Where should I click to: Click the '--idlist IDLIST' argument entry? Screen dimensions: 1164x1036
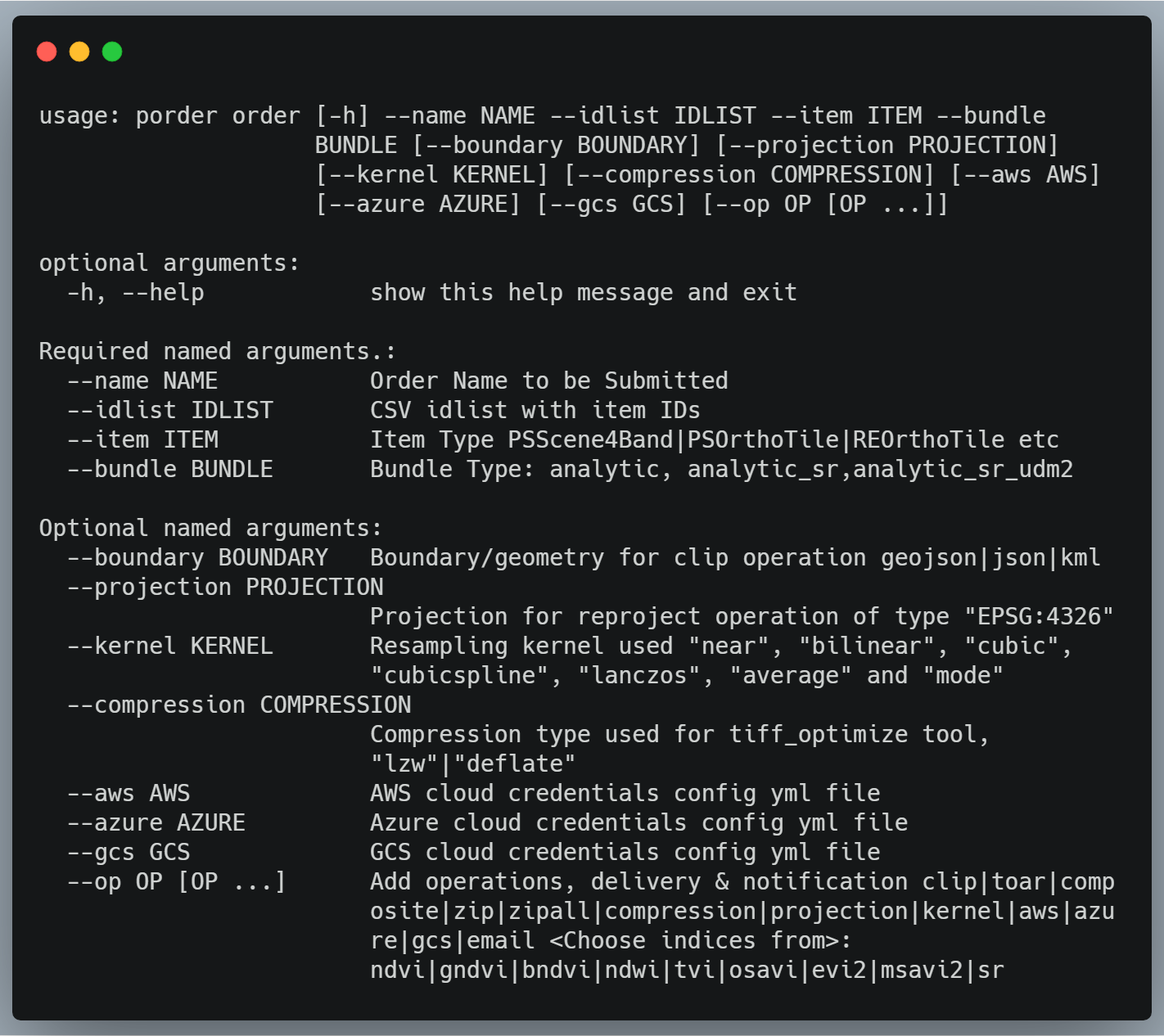[170, 411]
